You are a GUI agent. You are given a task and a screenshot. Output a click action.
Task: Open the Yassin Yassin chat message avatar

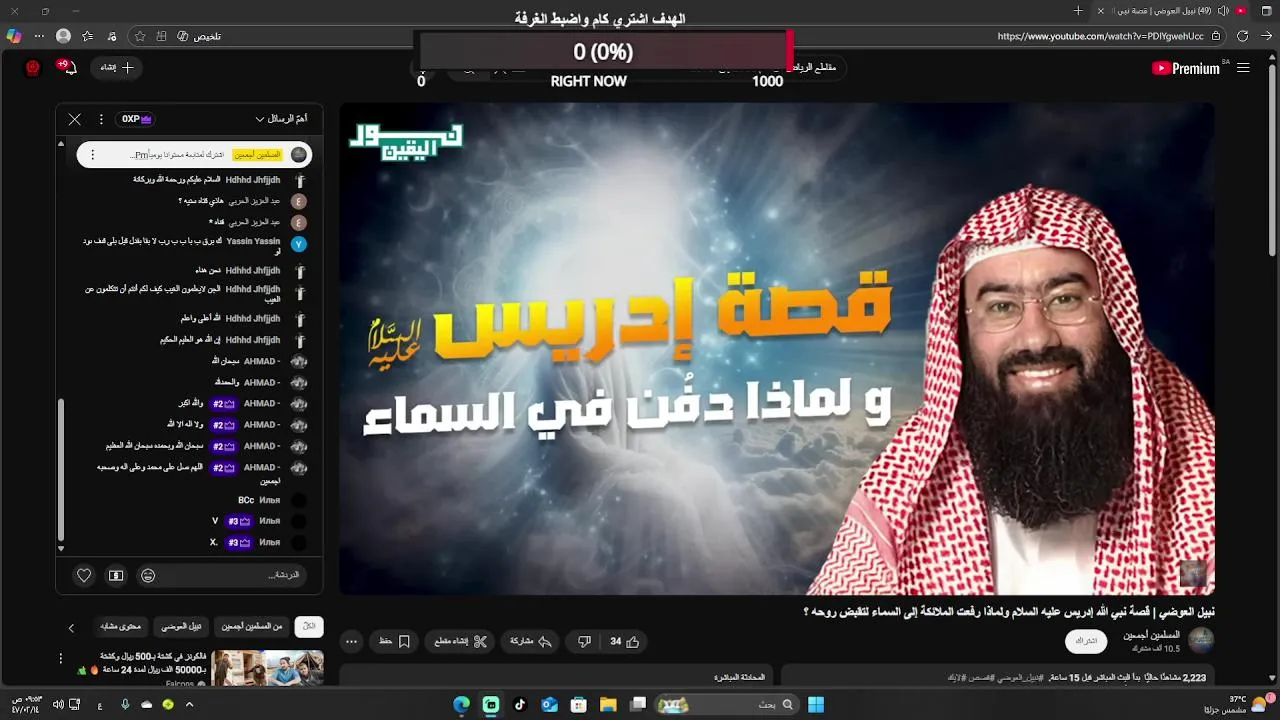click(299, 244)
